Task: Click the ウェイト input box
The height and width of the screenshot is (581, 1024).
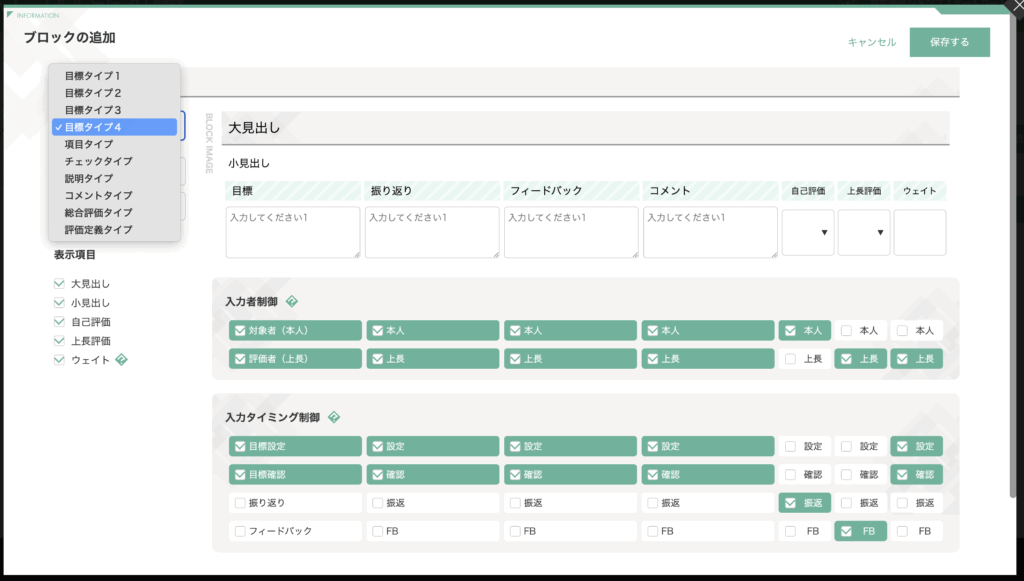Action: [919, 232]
